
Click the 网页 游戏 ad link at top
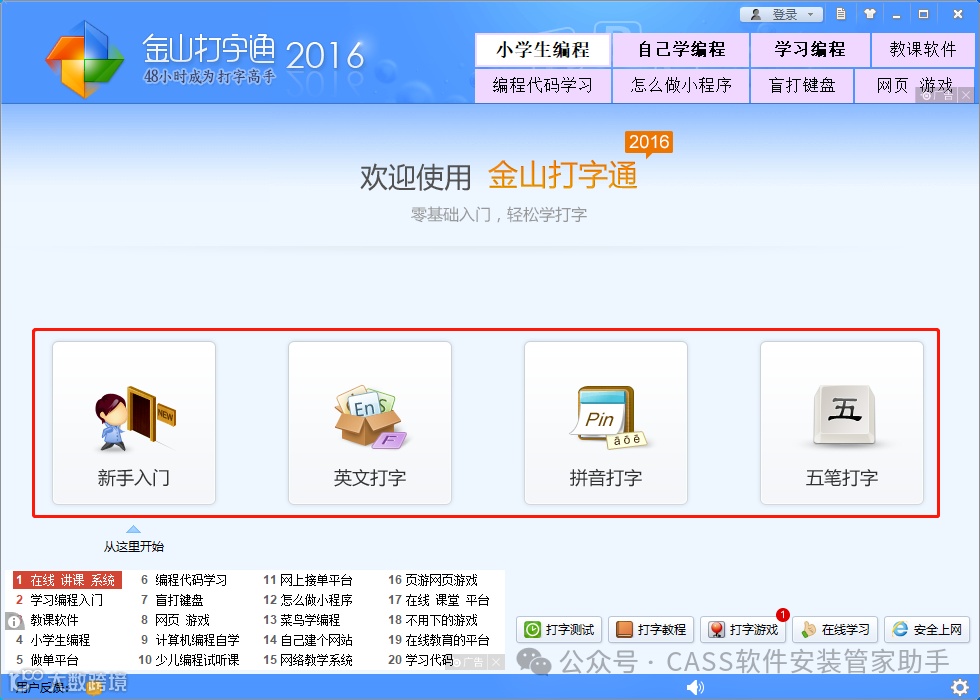(914, 86)
